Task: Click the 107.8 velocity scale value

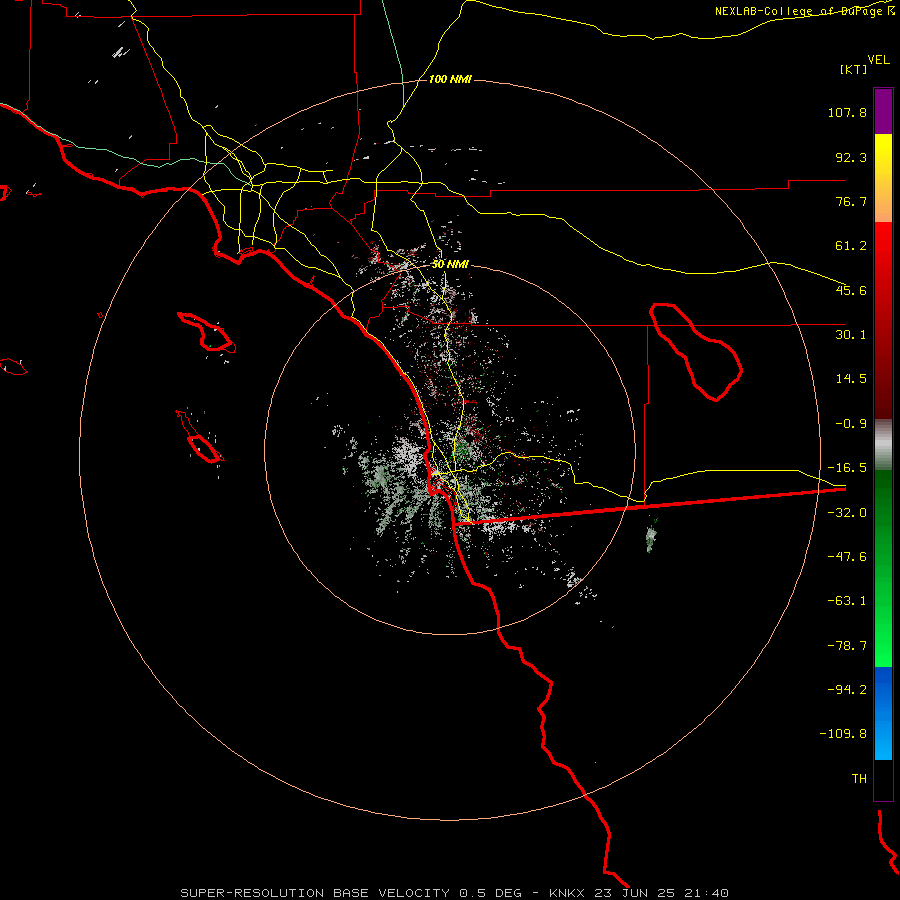Action: 847,112
